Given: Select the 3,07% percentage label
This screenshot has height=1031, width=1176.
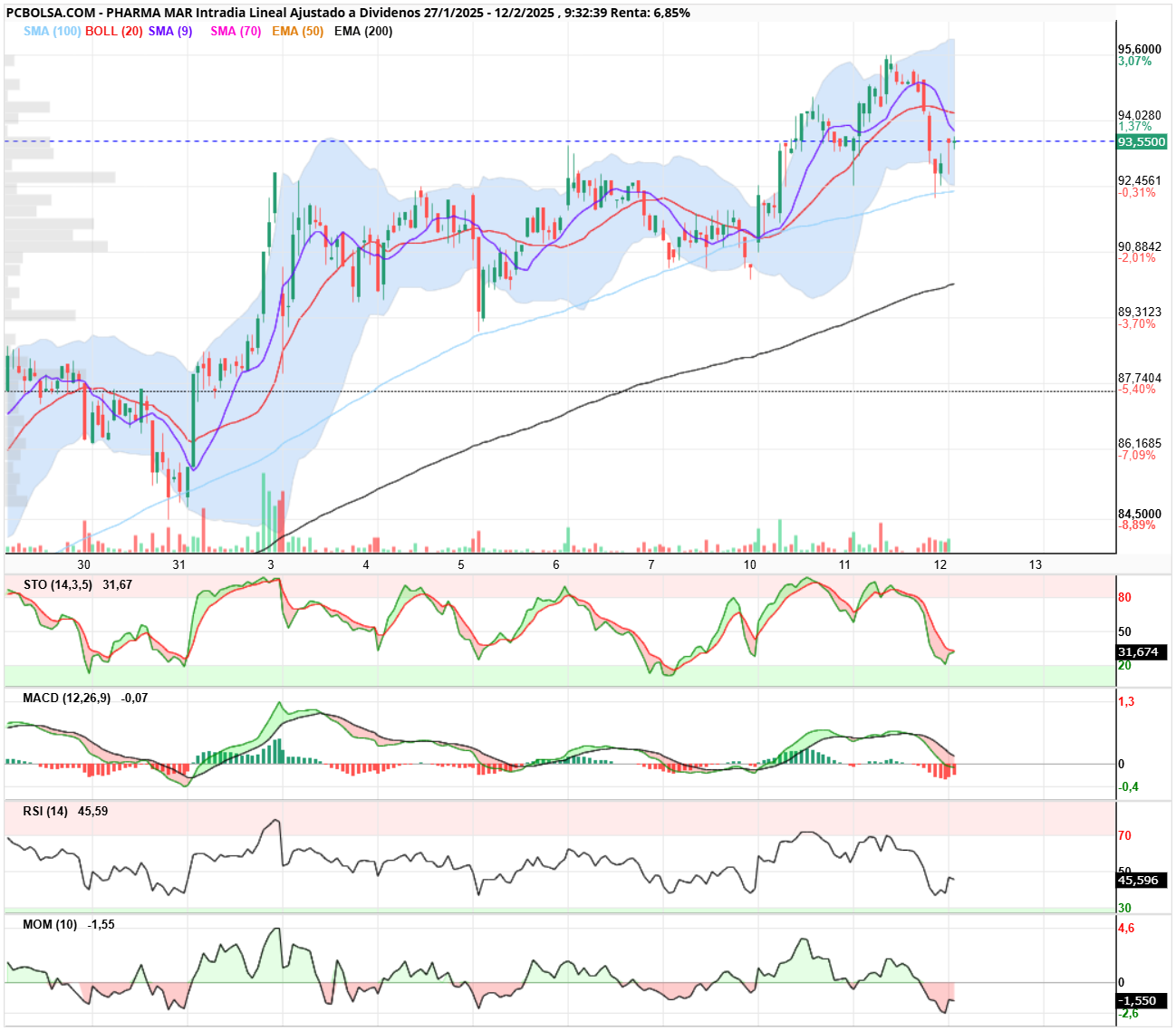Looking at the screenshot, I should pos(1135,61).
